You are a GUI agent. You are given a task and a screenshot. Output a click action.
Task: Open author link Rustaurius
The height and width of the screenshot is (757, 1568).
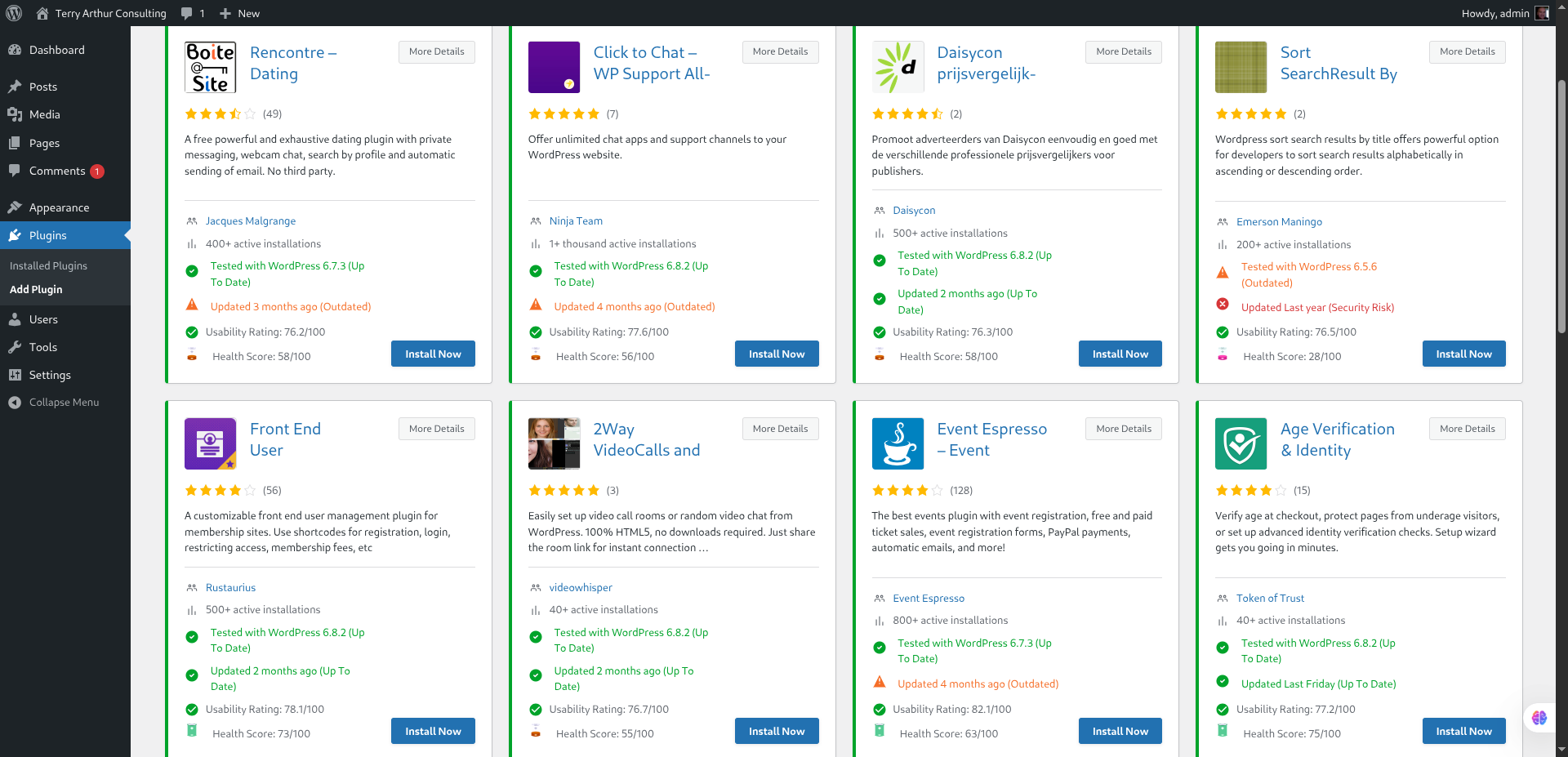pyautogui.click(x=230, y=588)
